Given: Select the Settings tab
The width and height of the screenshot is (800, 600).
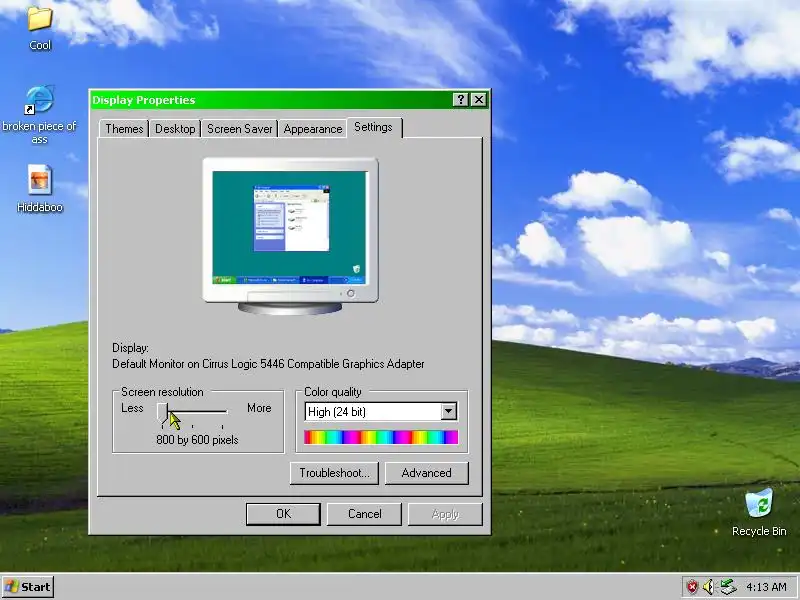Looking at the screenshot, I should 374,127.
